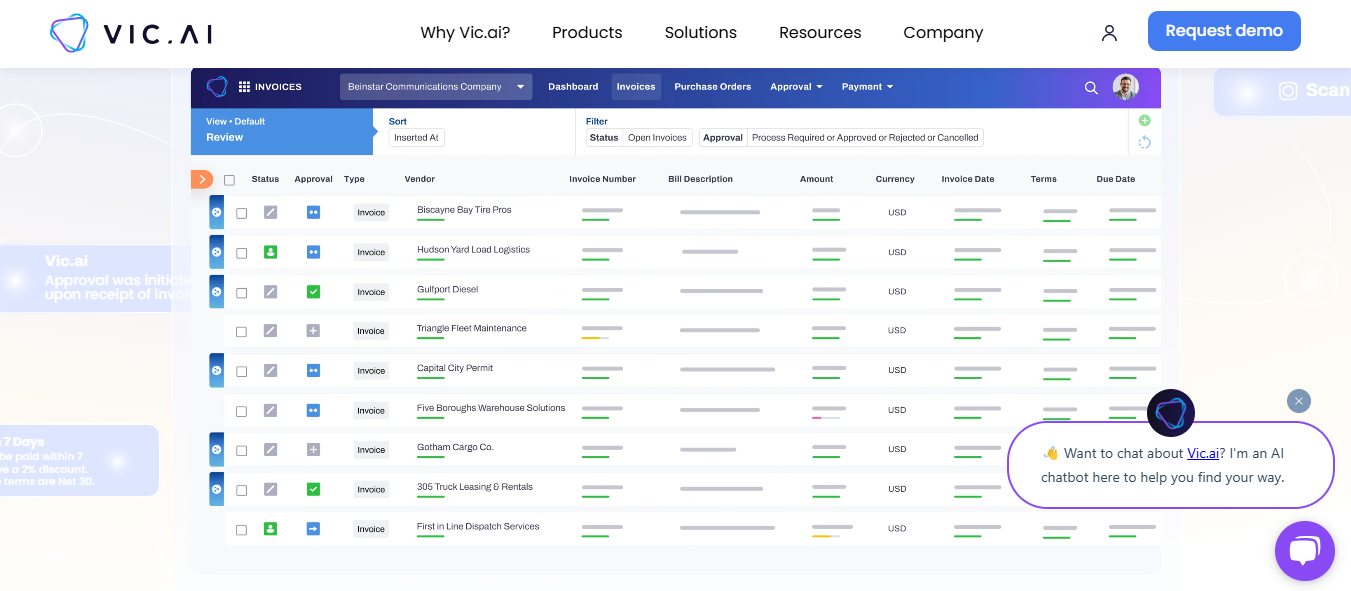Click the Biscayne Bay edit status icon
Image resolution: width=1351 pixels, height=591 pixels.
270,212
